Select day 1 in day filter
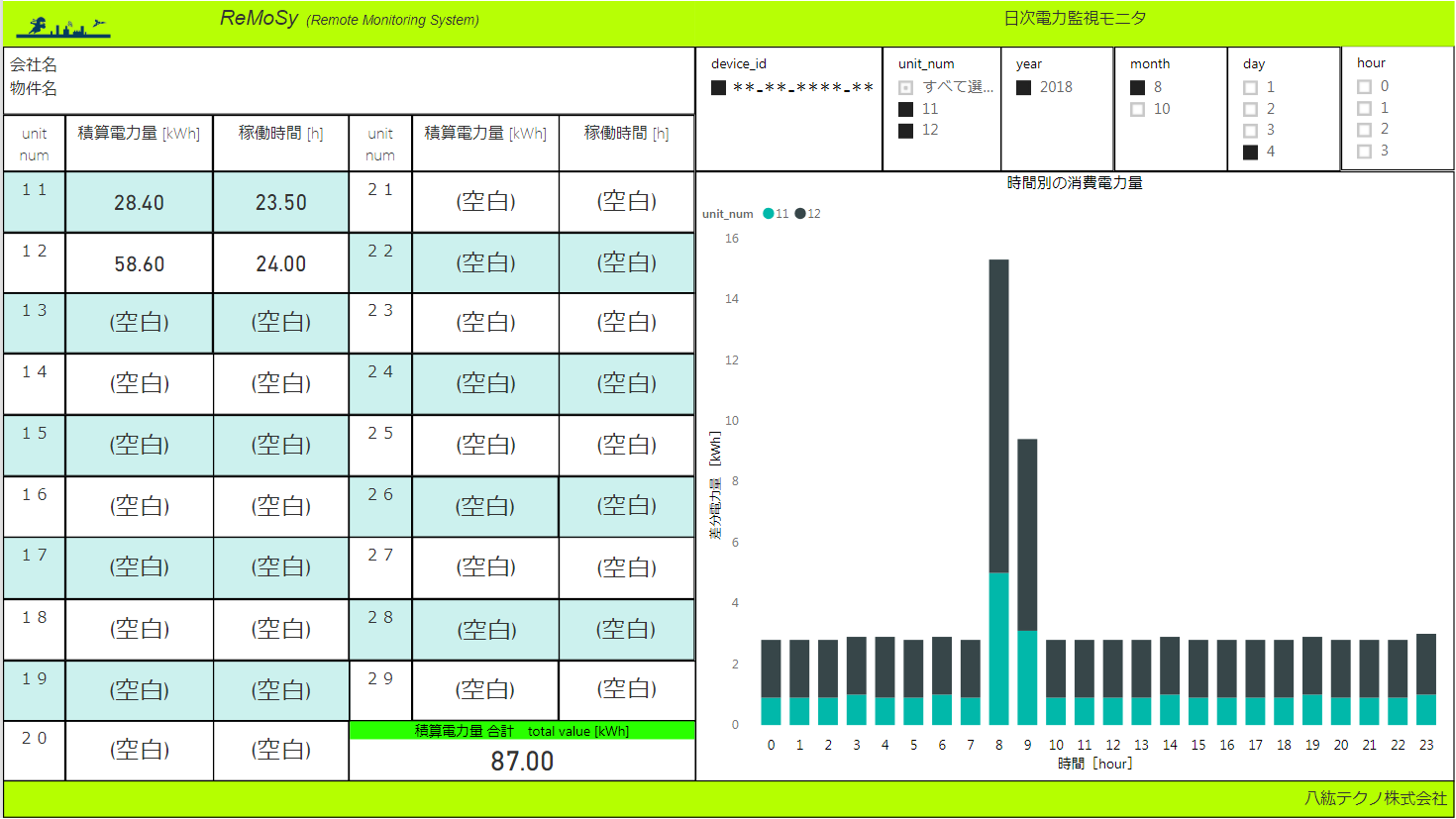 coord(1250,87)
